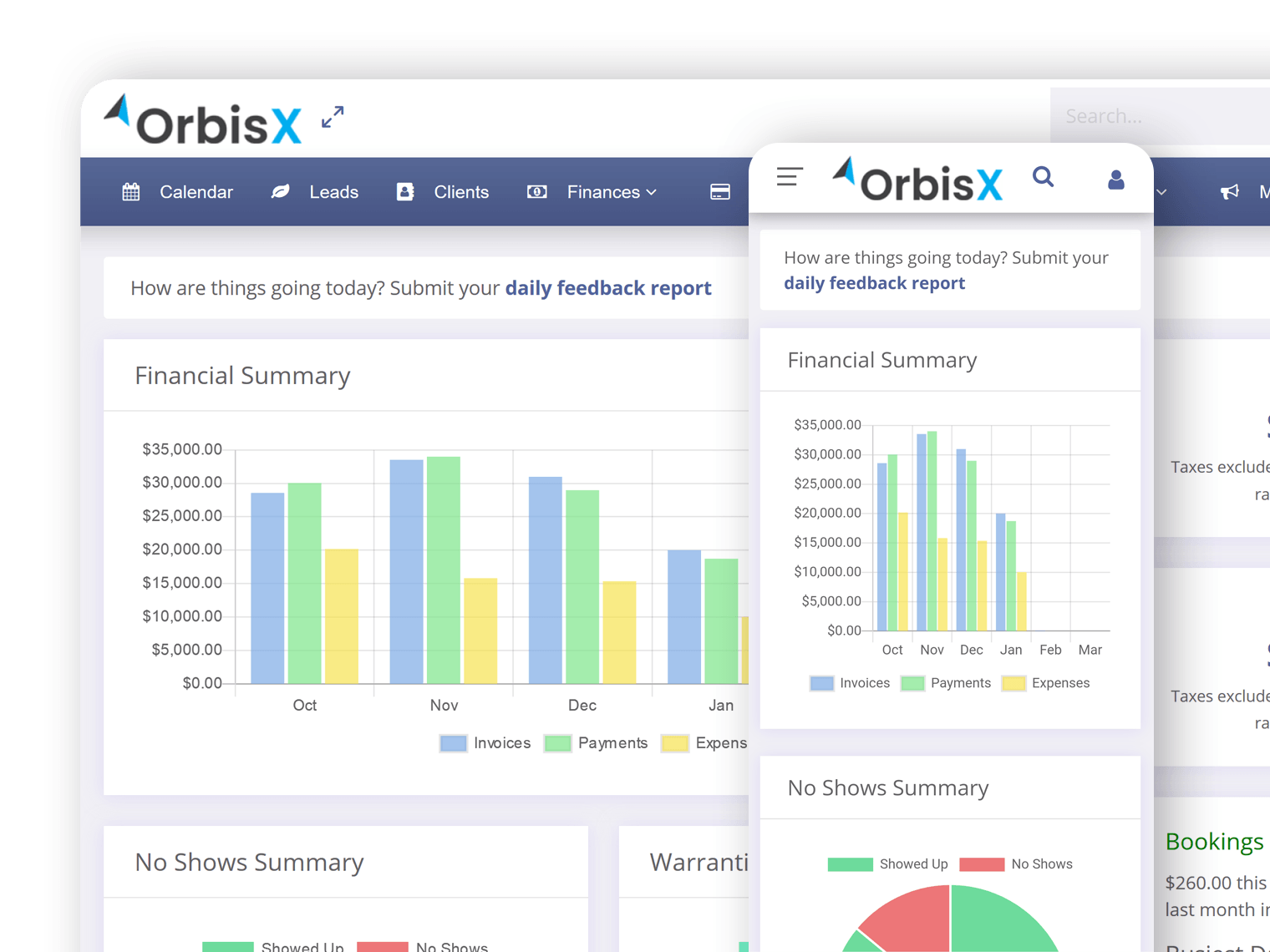
Task: Open the mobile user profile icon
Action: pyautogui.click(x=1115, y=180)
